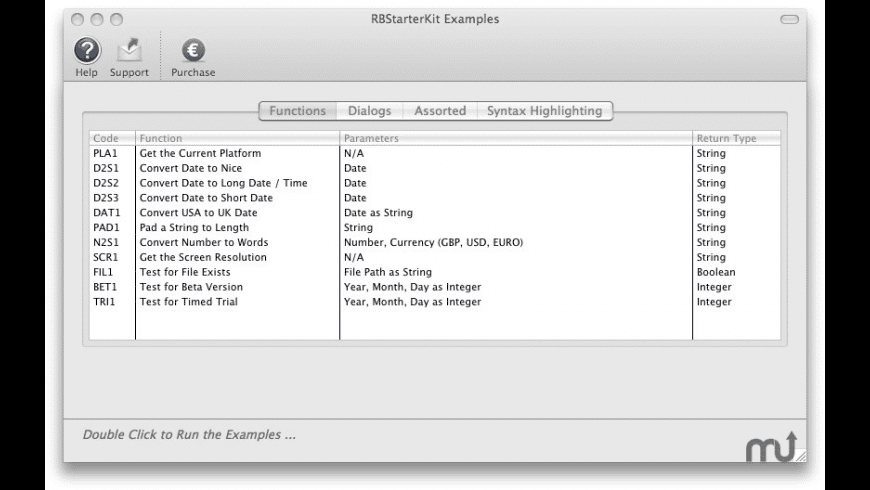
Task: Click the D2S2 code cell
Action: pos(105,183)
